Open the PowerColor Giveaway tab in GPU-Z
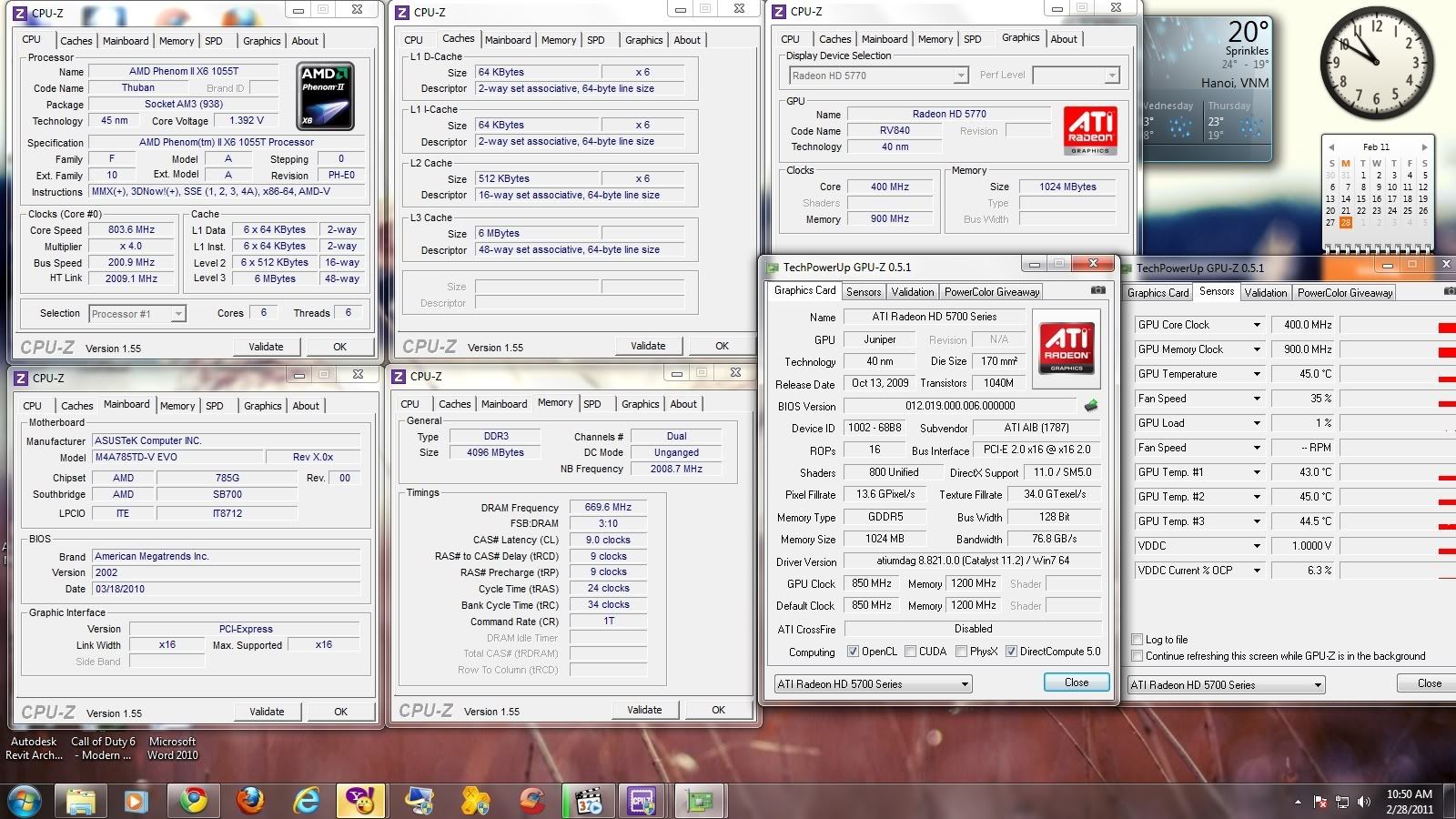 click(992, 292)
